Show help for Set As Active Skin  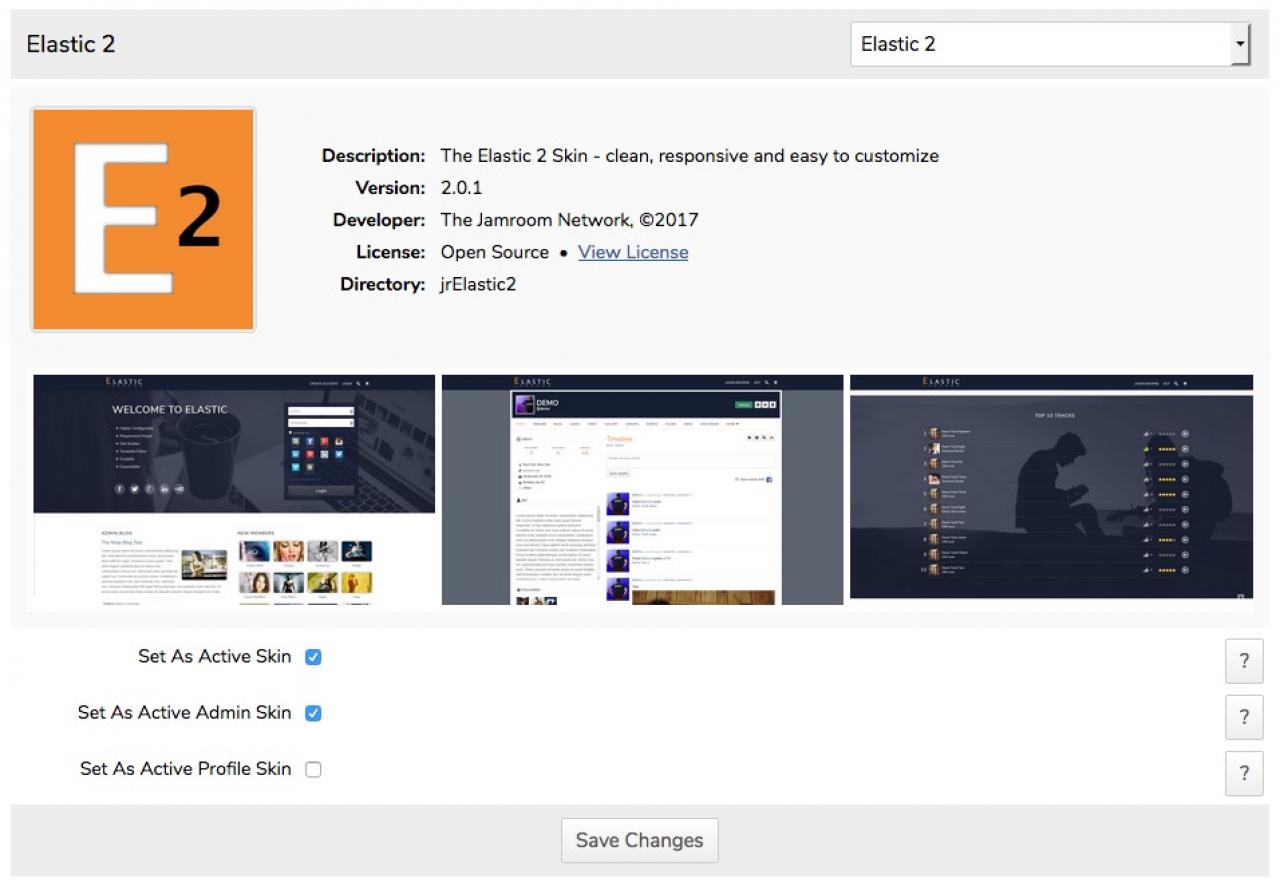pos(1244,661)
